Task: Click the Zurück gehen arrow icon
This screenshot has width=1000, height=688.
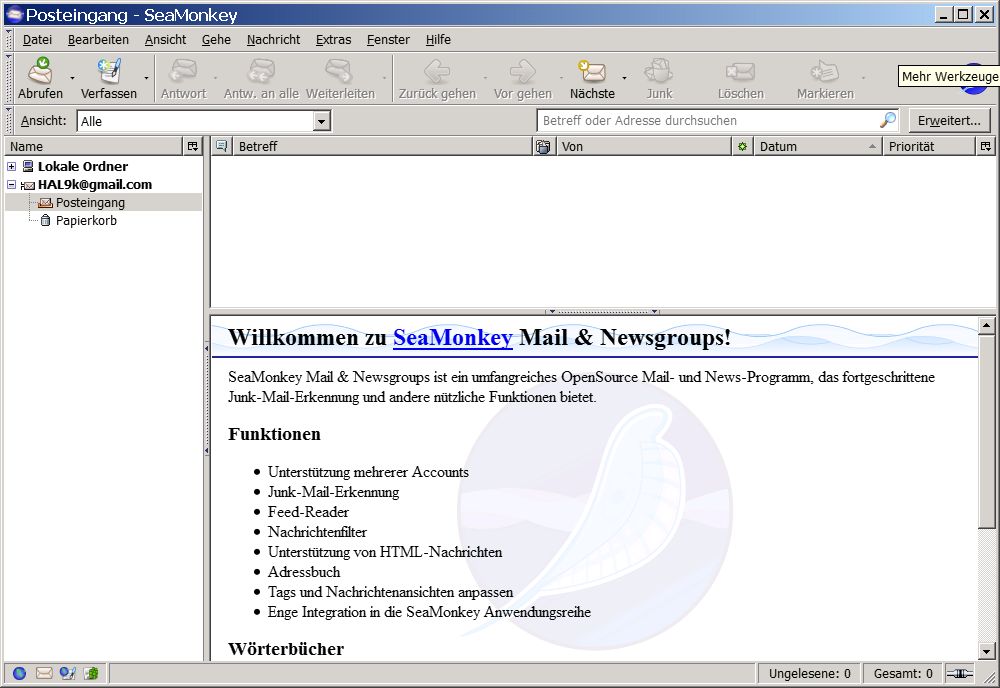Action: 438,71
